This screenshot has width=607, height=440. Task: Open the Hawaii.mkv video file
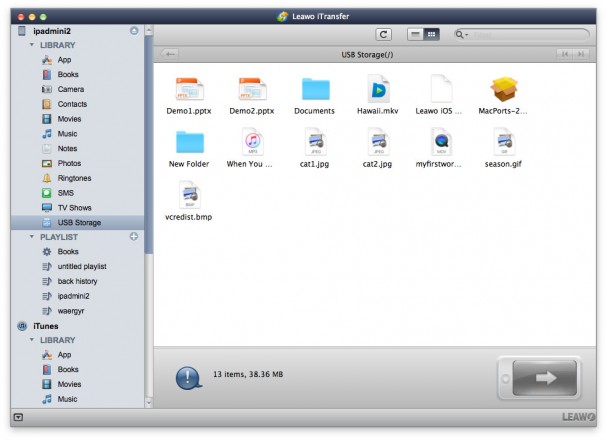[x=379, y=91]
